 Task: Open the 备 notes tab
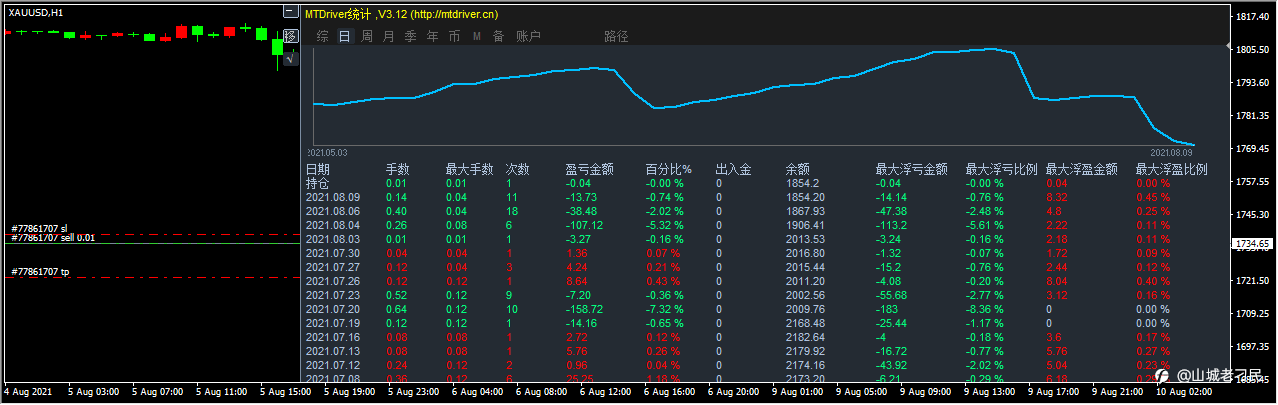tap(498, 36)
